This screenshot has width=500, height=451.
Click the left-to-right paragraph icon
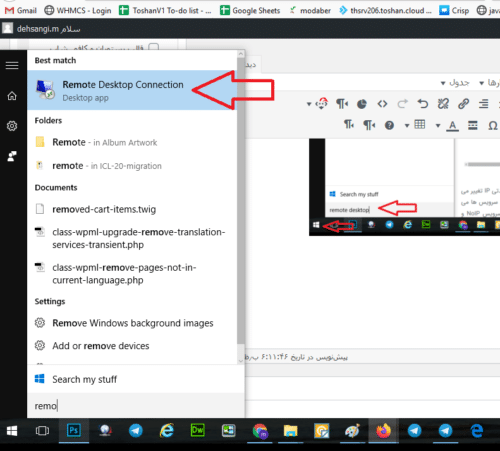[349, 125]
